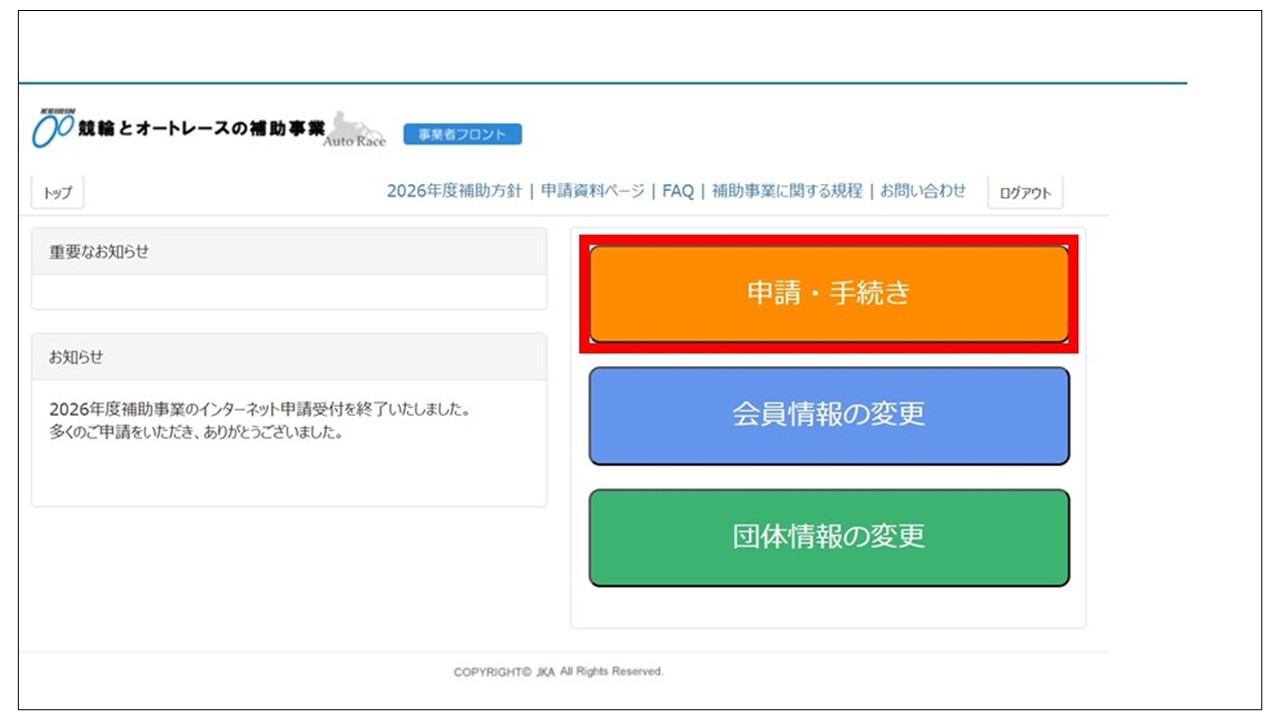Screen dimensions: 1280x720
Task: Go to トップ page button
Action: tap(58, 193)
